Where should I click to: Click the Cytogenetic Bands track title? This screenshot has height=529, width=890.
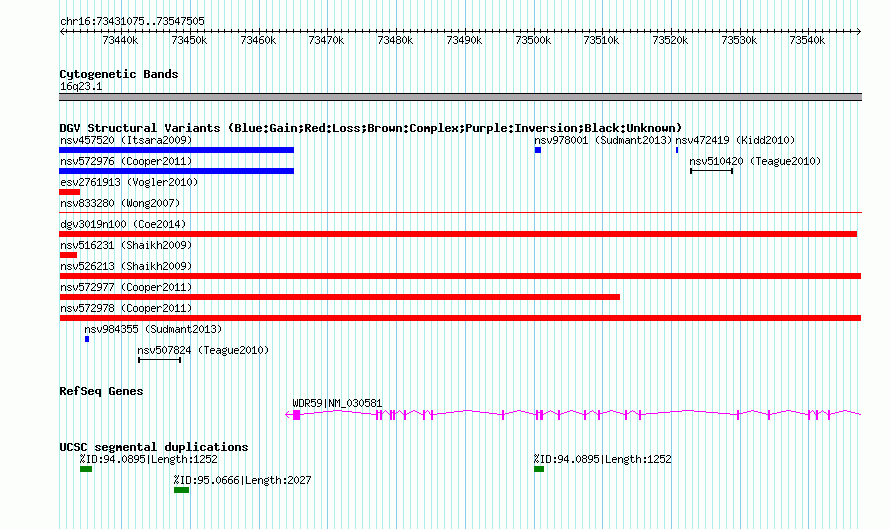pos(119,74)
